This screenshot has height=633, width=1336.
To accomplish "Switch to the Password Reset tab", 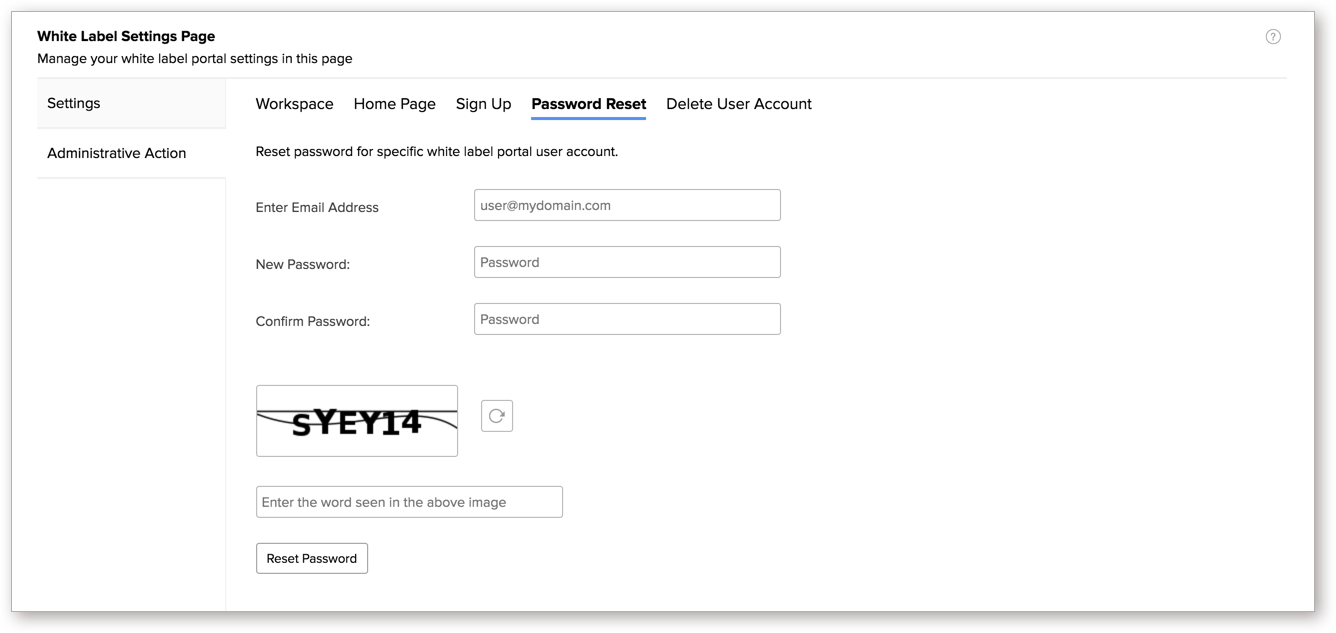I will coord(588,104).
